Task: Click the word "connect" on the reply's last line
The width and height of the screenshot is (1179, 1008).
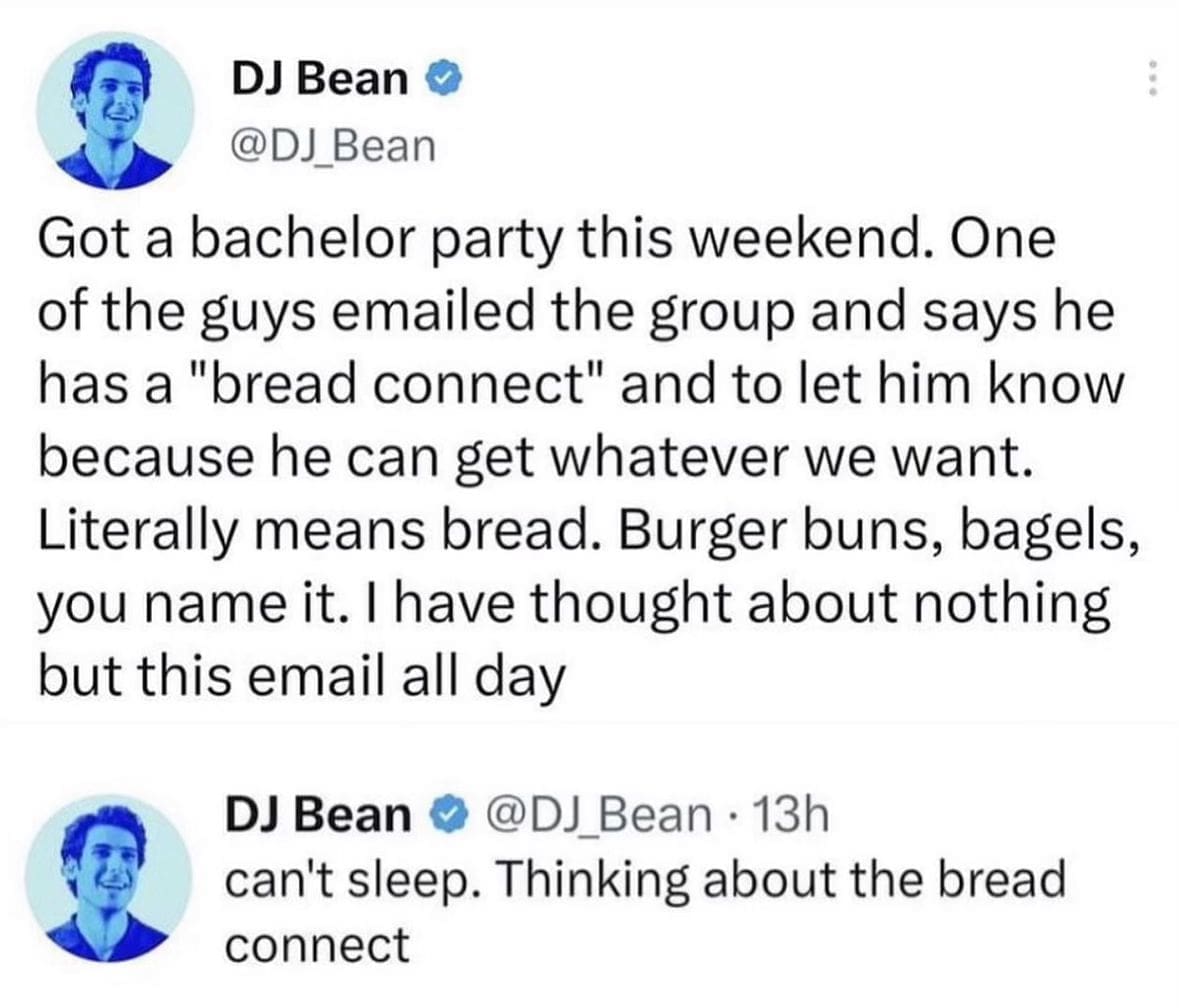Action: click(317, 943)
